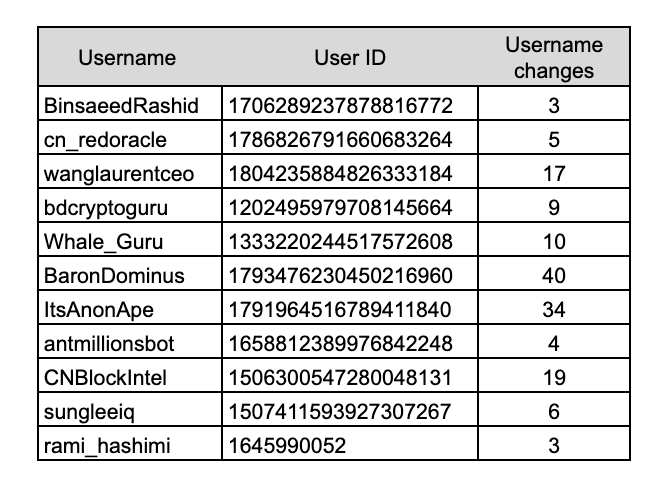Select the cell showing 40 changes
664x492 pixels.
pyautogui.click(x=553, y=275)
